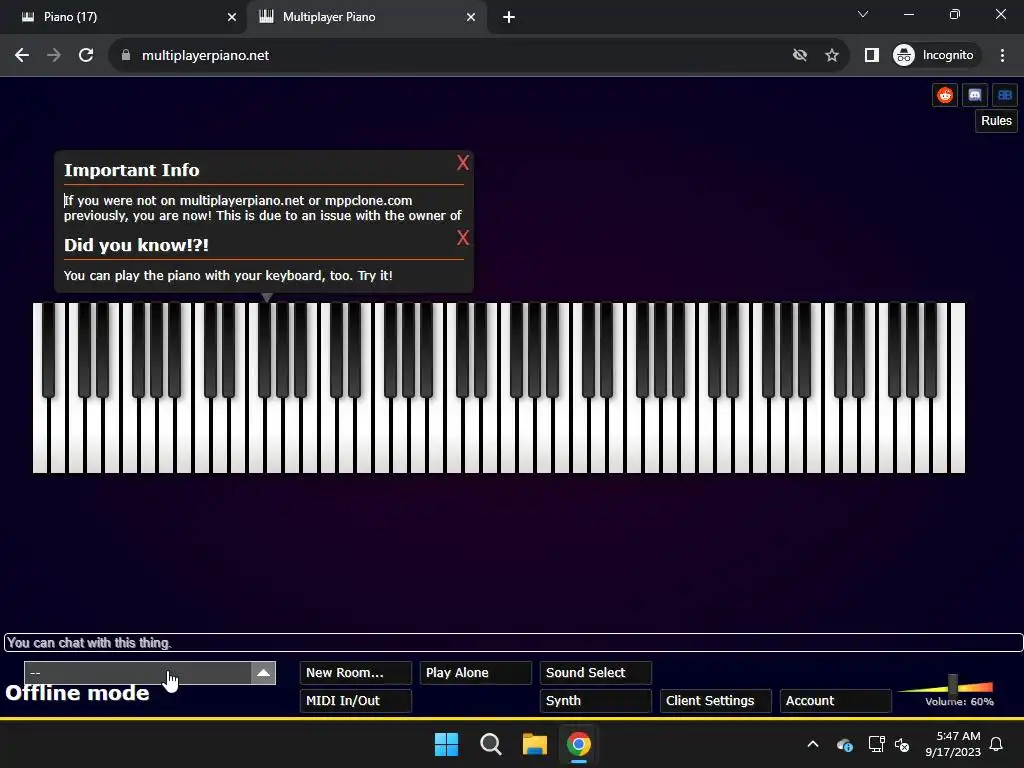Open network status tray icon
The image size is (1024, 768).
click(x=876, y=744)
